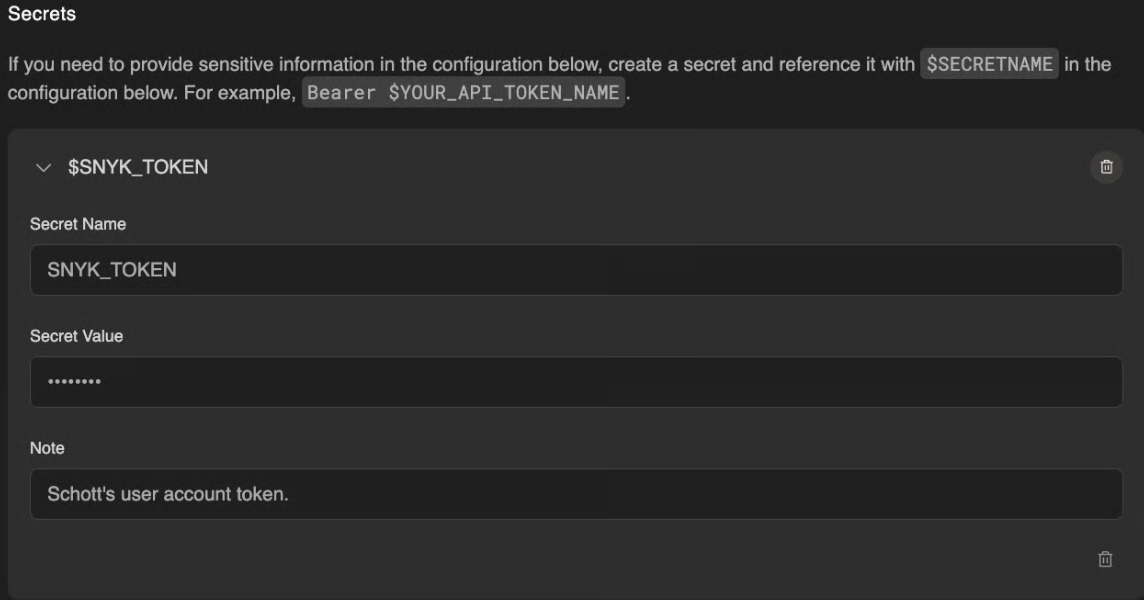Screen dimensions: 1144x600
Task: Click the $SECRETNAME inline code snippet
Action: click(989, 64)
